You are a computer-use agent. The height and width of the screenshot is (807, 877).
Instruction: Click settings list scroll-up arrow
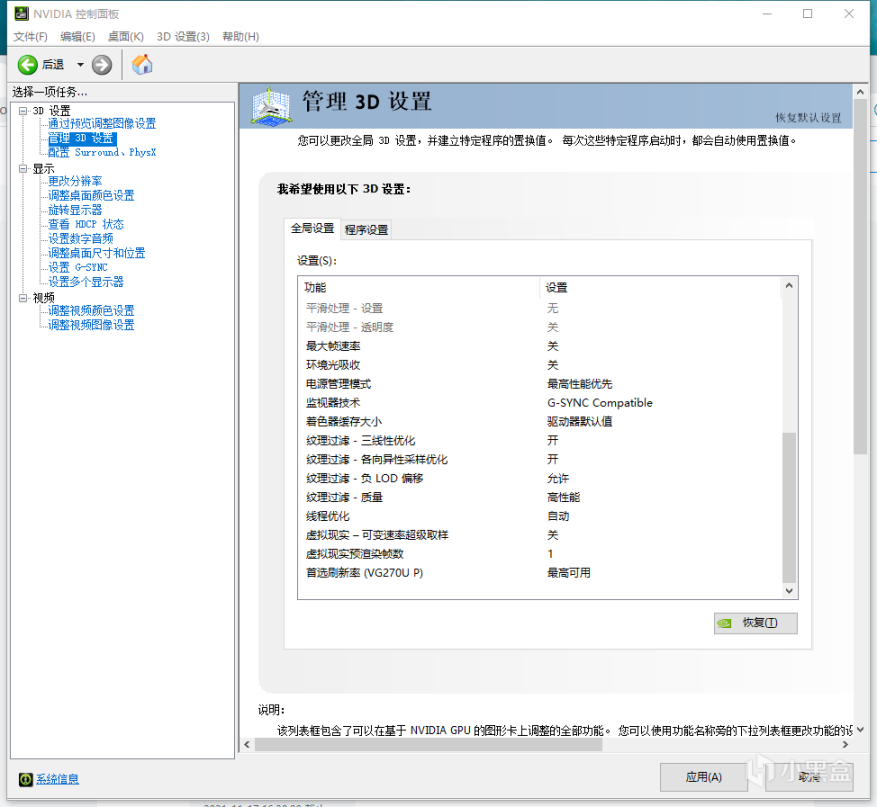[x=789, y=286]
